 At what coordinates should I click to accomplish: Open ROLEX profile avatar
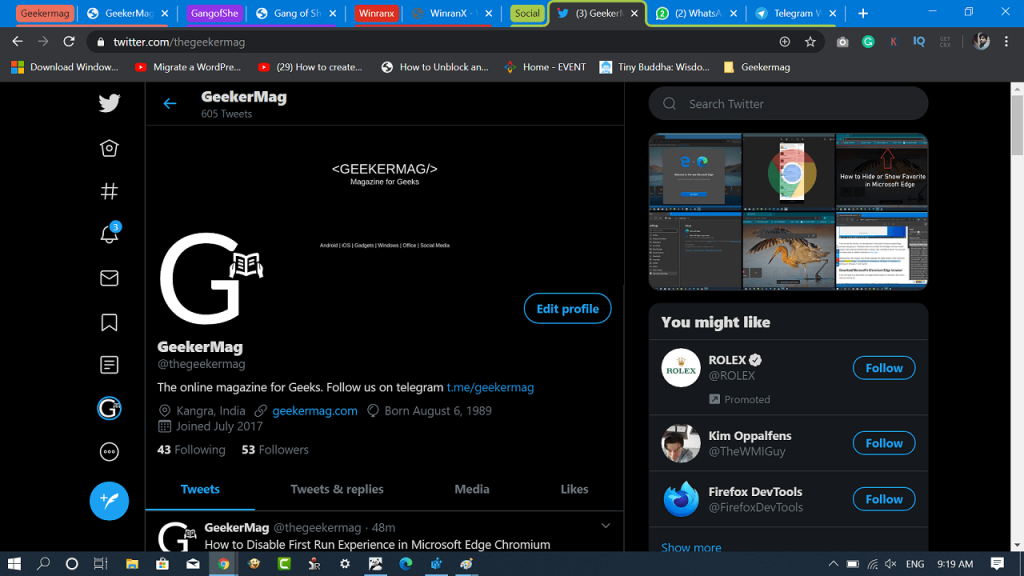point(680,368)
